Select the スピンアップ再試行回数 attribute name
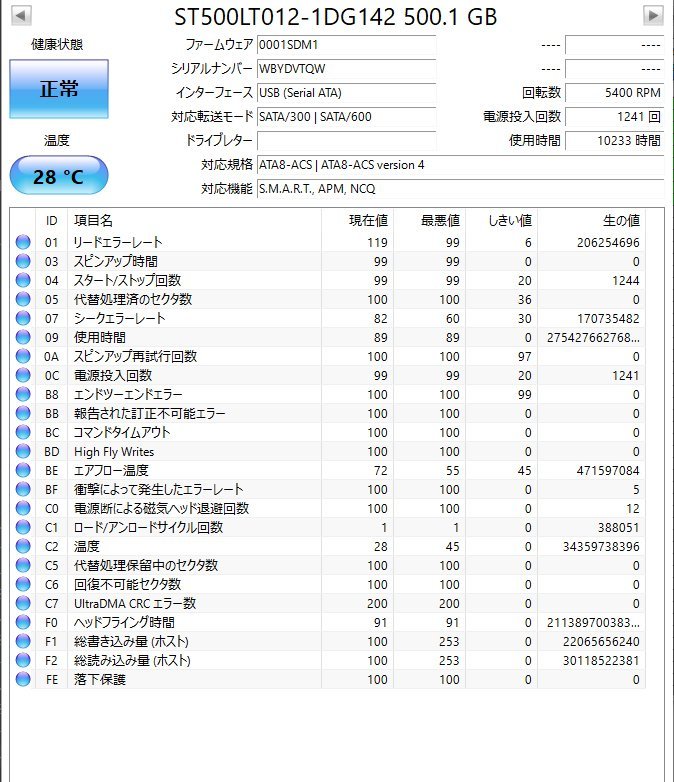The image size is (674, 782). point(135,356)
